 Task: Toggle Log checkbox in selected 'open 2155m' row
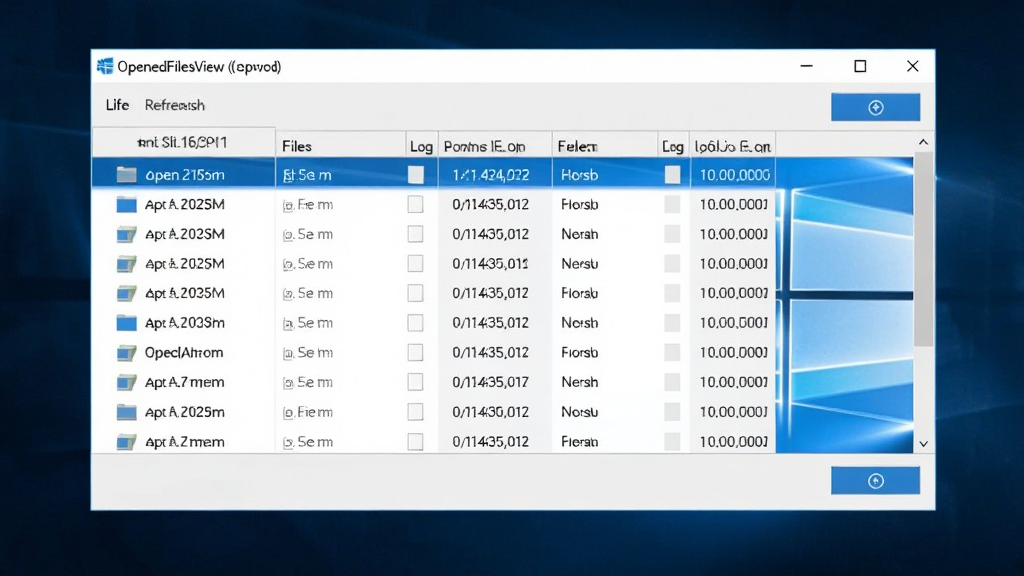(x=415, y=174)
